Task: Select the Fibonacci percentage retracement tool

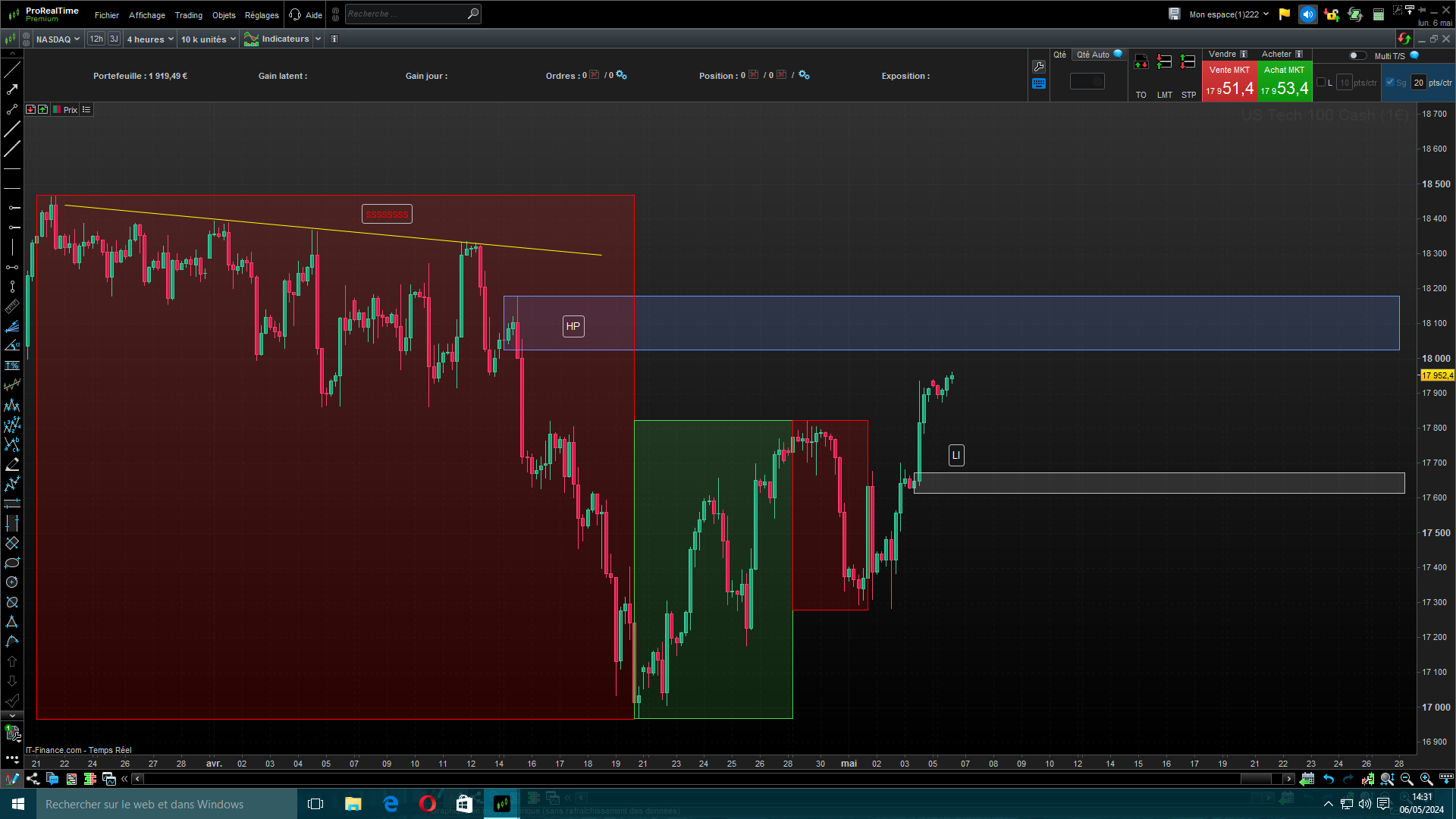Action: (x=12, y=366)
